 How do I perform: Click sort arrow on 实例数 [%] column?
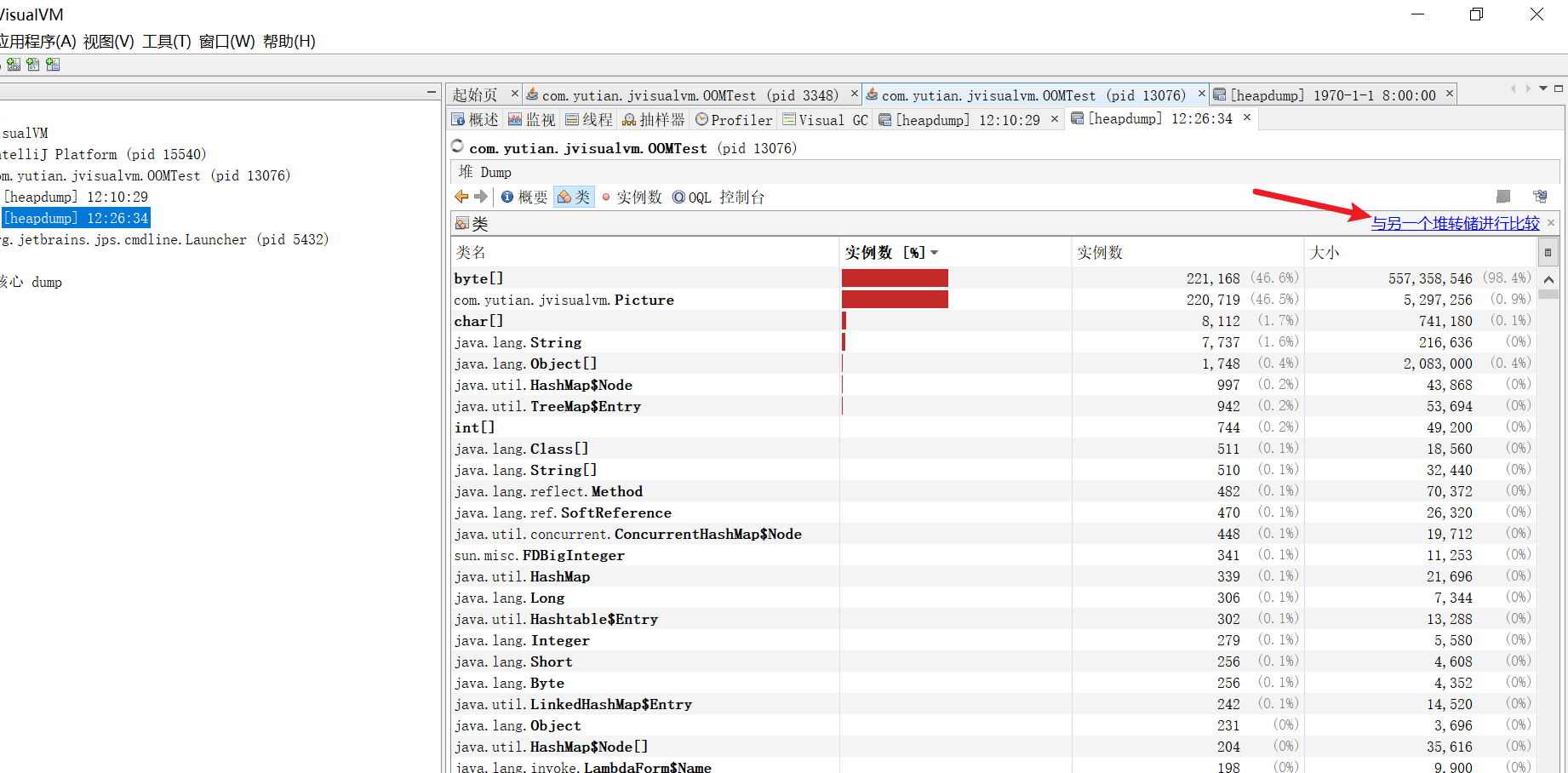pos(935,253)
